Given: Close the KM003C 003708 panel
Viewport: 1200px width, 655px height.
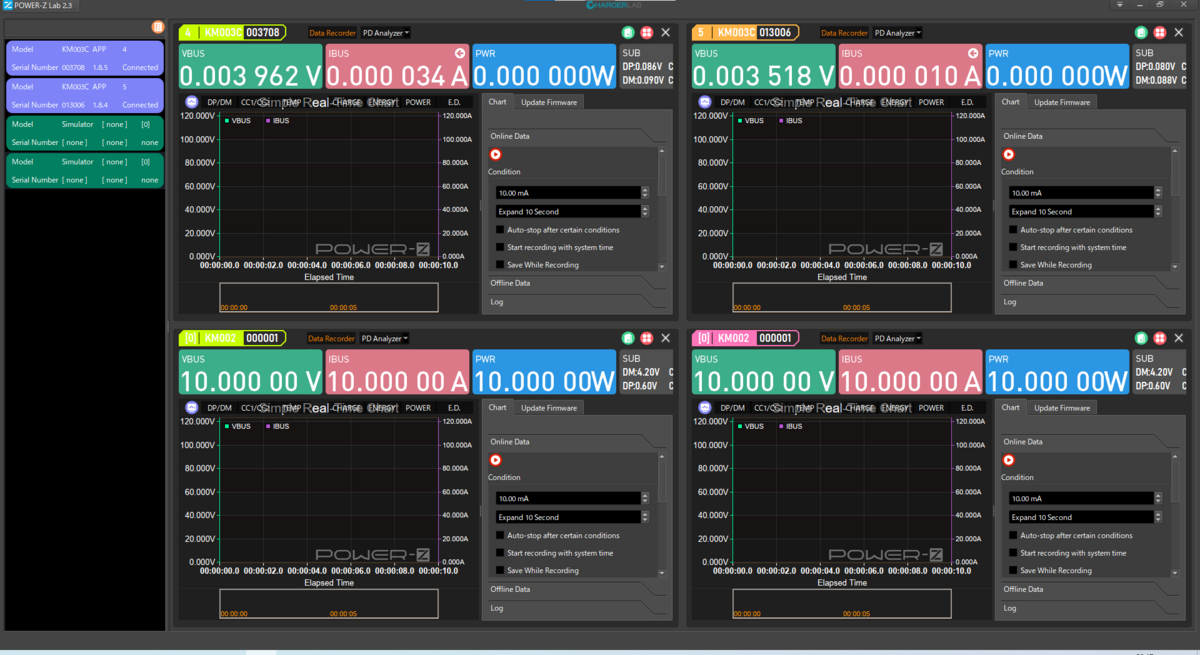Looking at the screenshot, I should 665,32.
